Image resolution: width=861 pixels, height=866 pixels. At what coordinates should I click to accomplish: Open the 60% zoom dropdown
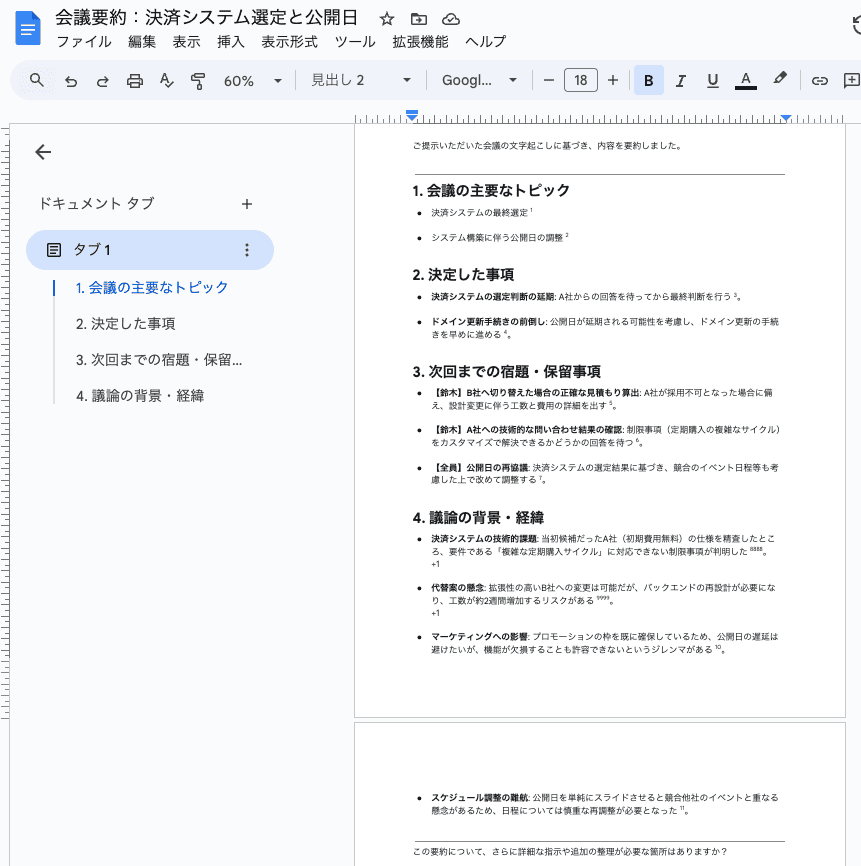pyautogui.click(x=253, y=81)
